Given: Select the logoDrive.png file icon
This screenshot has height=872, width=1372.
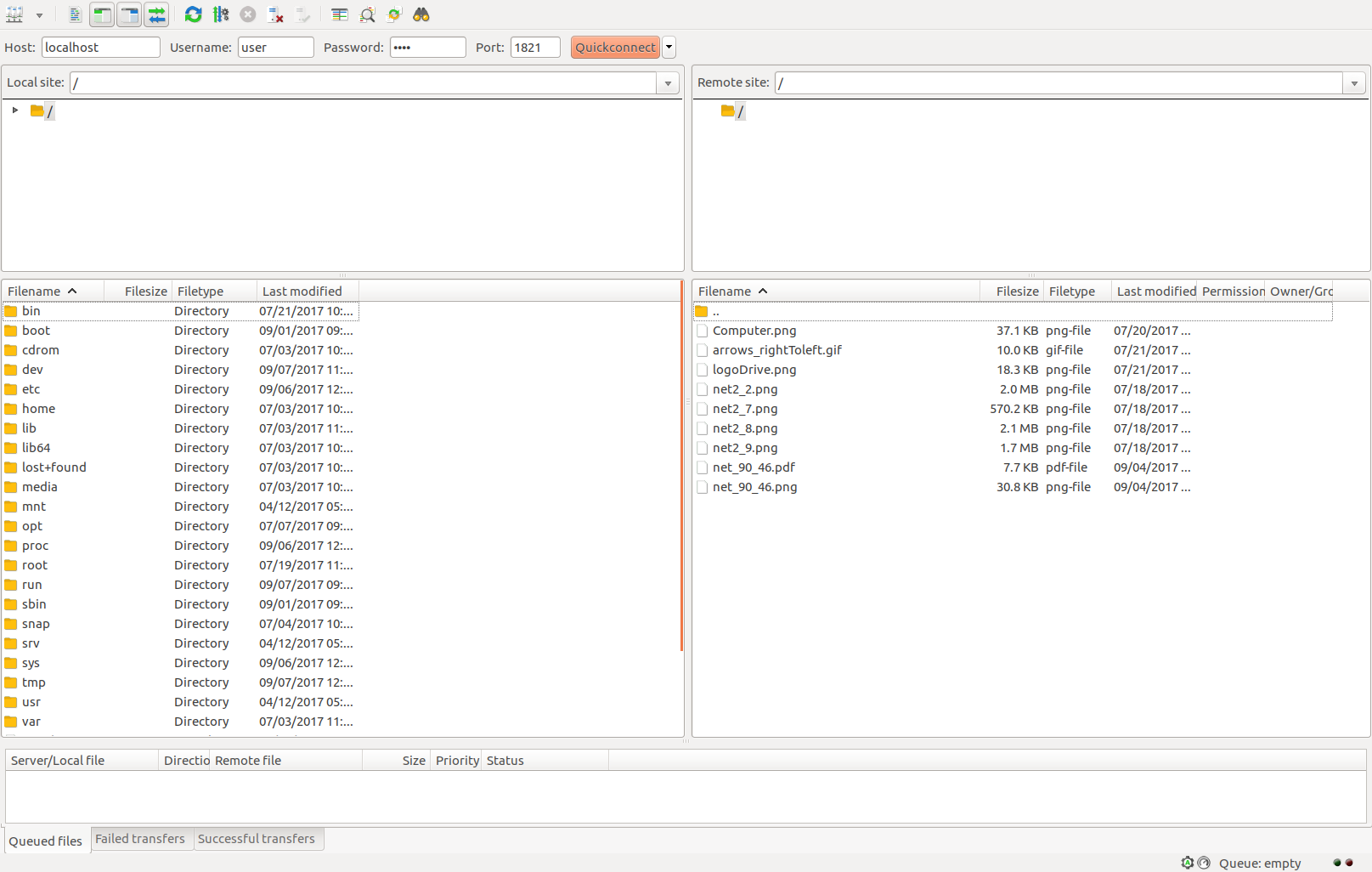Looking at the screenshot, I should [x=702, y=370].
